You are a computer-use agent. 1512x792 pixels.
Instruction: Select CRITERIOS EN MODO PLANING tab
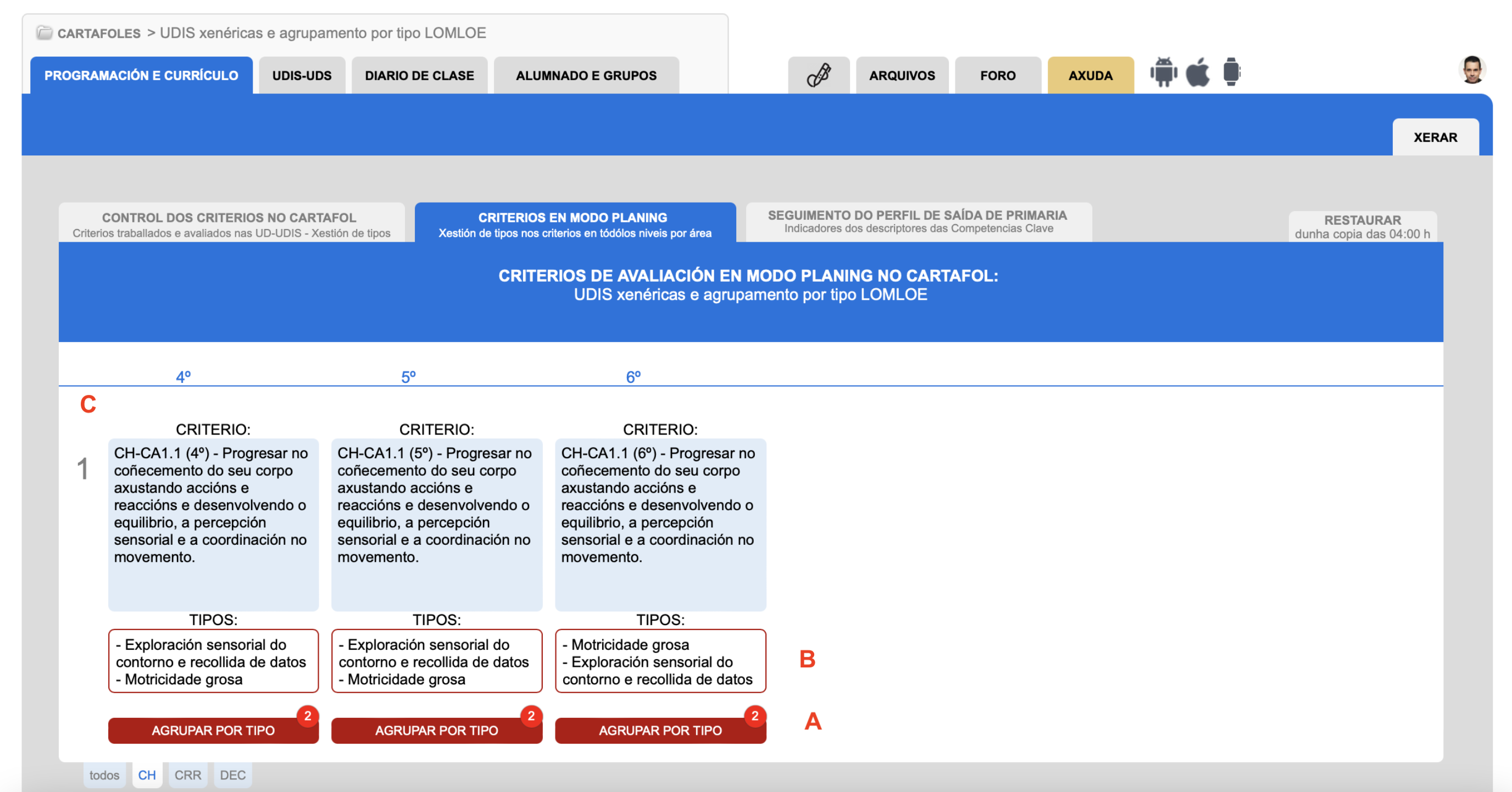(575, 224)
